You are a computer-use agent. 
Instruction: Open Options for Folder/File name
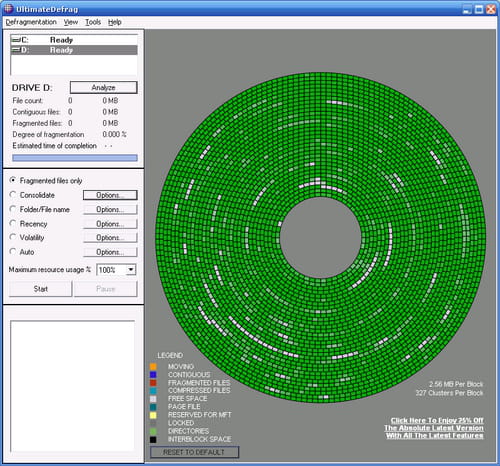(110, 209)
